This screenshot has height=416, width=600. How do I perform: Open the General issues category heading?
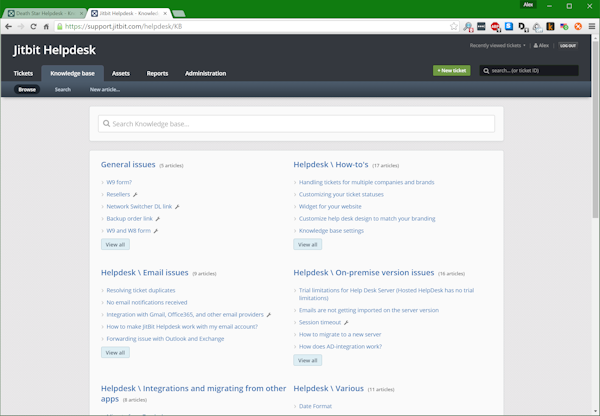pyautogui.click(x=128, y=165)
